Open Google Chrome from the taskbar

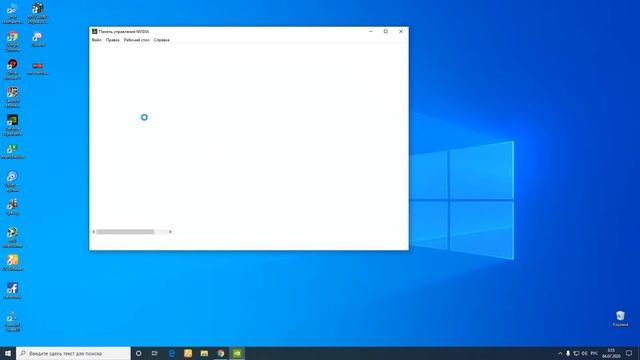coord(220,353)
